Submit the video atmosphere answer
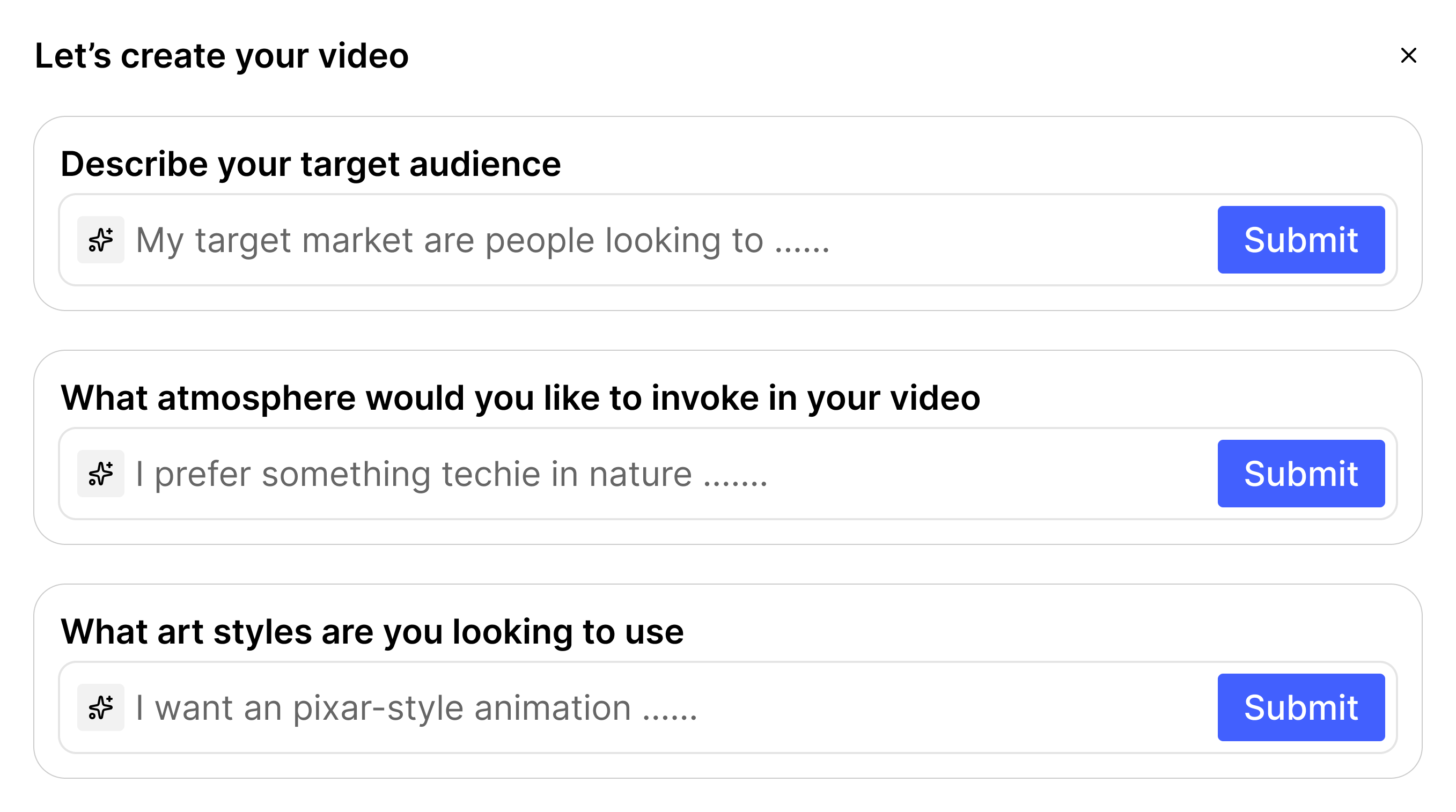1456x812 pixels. pyautogui.click(x=1300, y=474)
